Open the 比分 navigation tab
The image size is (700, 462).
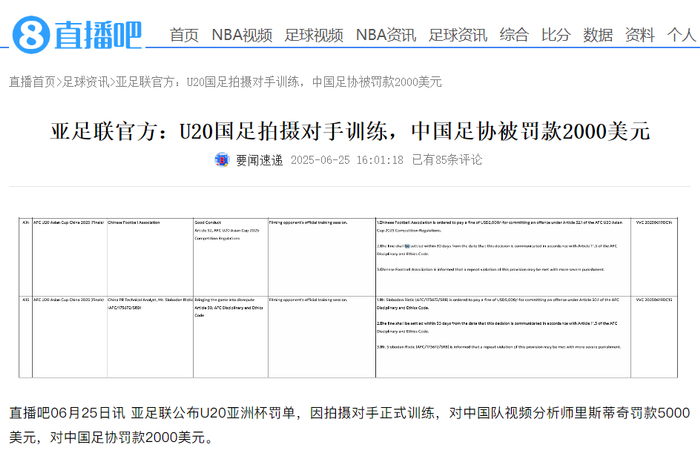pos(556,35)
